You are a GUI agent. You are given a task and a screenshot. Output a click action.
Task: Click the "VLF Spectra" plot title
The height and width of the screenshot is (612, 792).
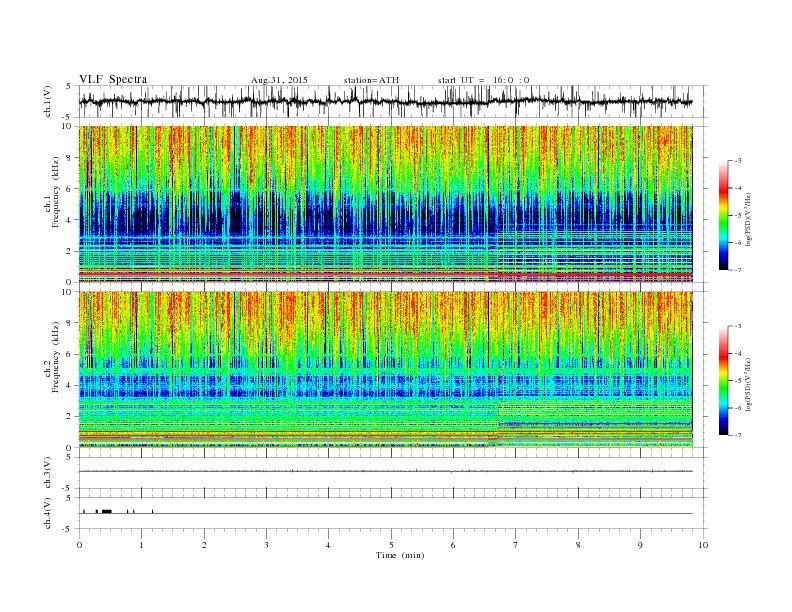click(113, 79)
